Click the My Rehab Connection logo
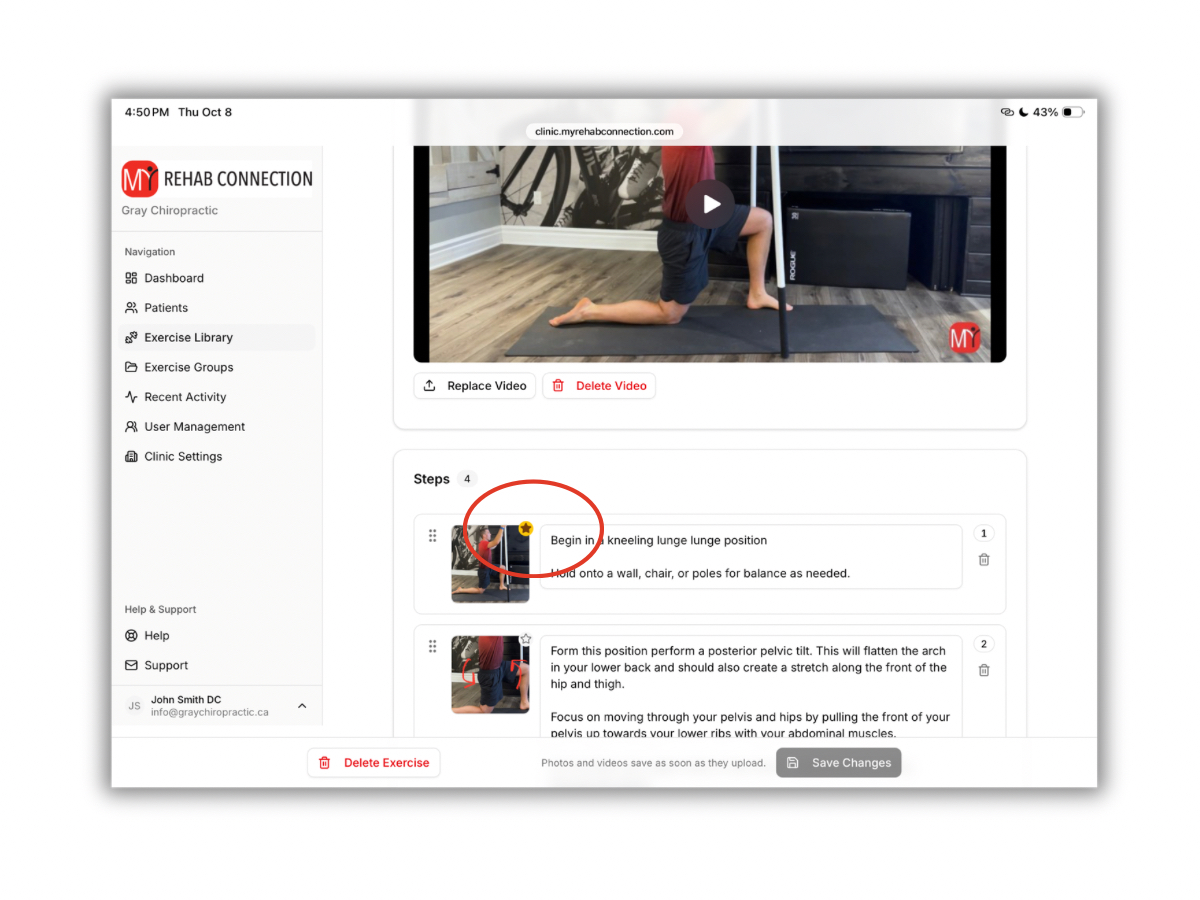The width and height of the screenshot is (1200, 900). [x=217, y=179]
